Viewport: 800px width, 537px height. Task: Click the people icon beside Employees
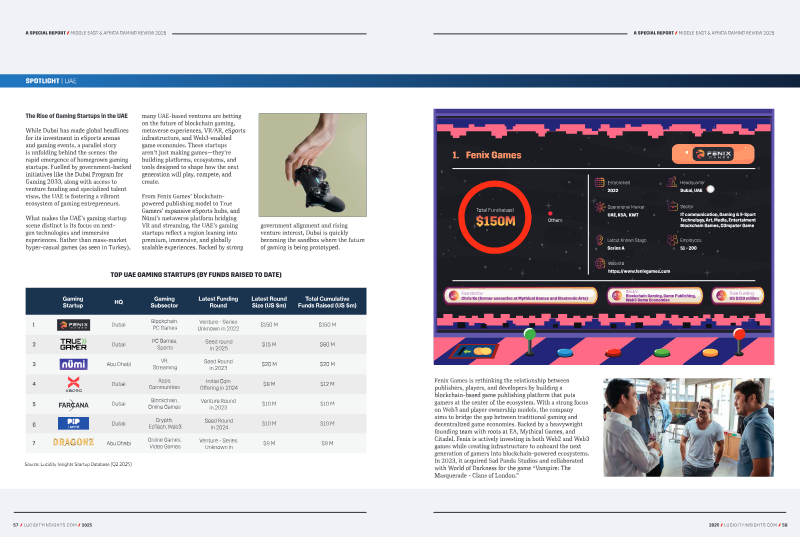click(x=672, y=240)
